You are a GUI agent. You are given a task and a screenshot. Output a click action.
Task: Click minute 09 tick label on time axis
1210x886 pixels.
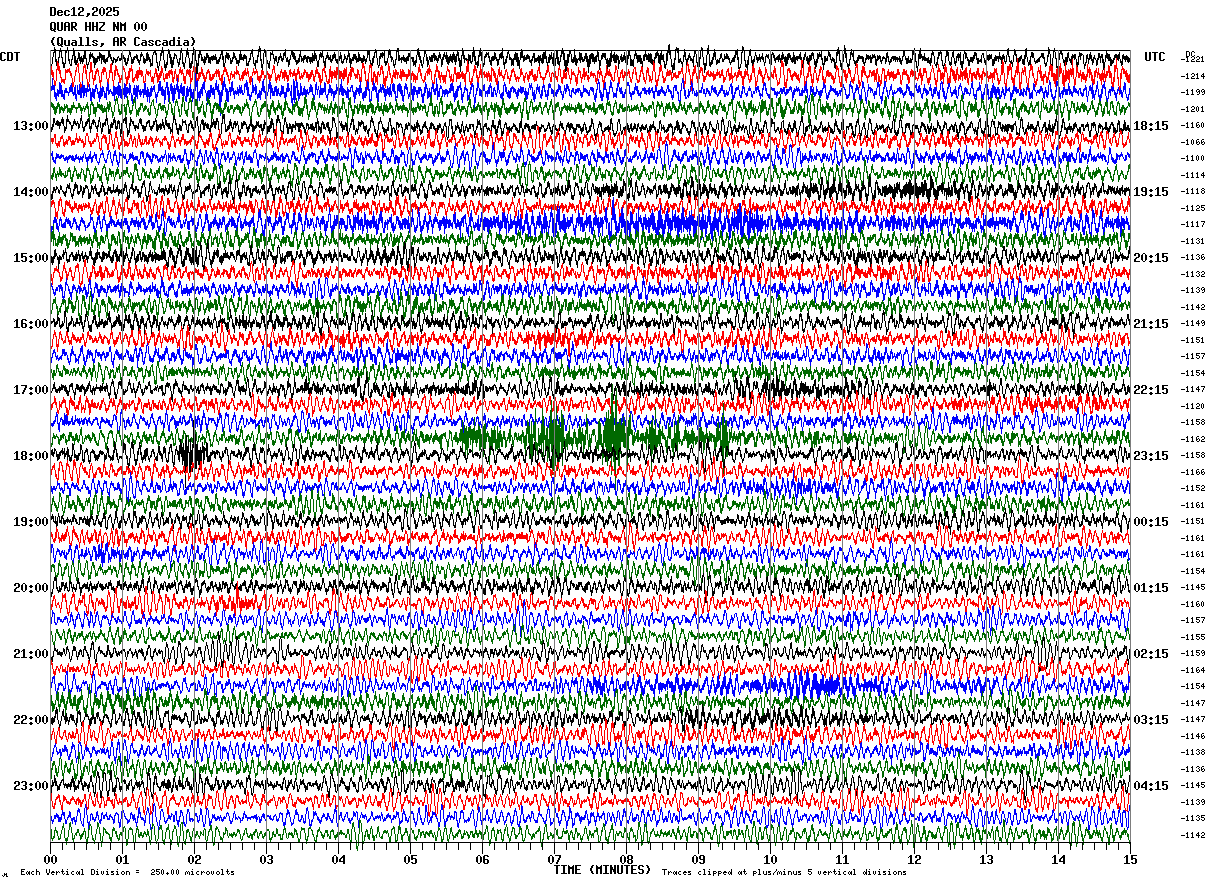699,859
